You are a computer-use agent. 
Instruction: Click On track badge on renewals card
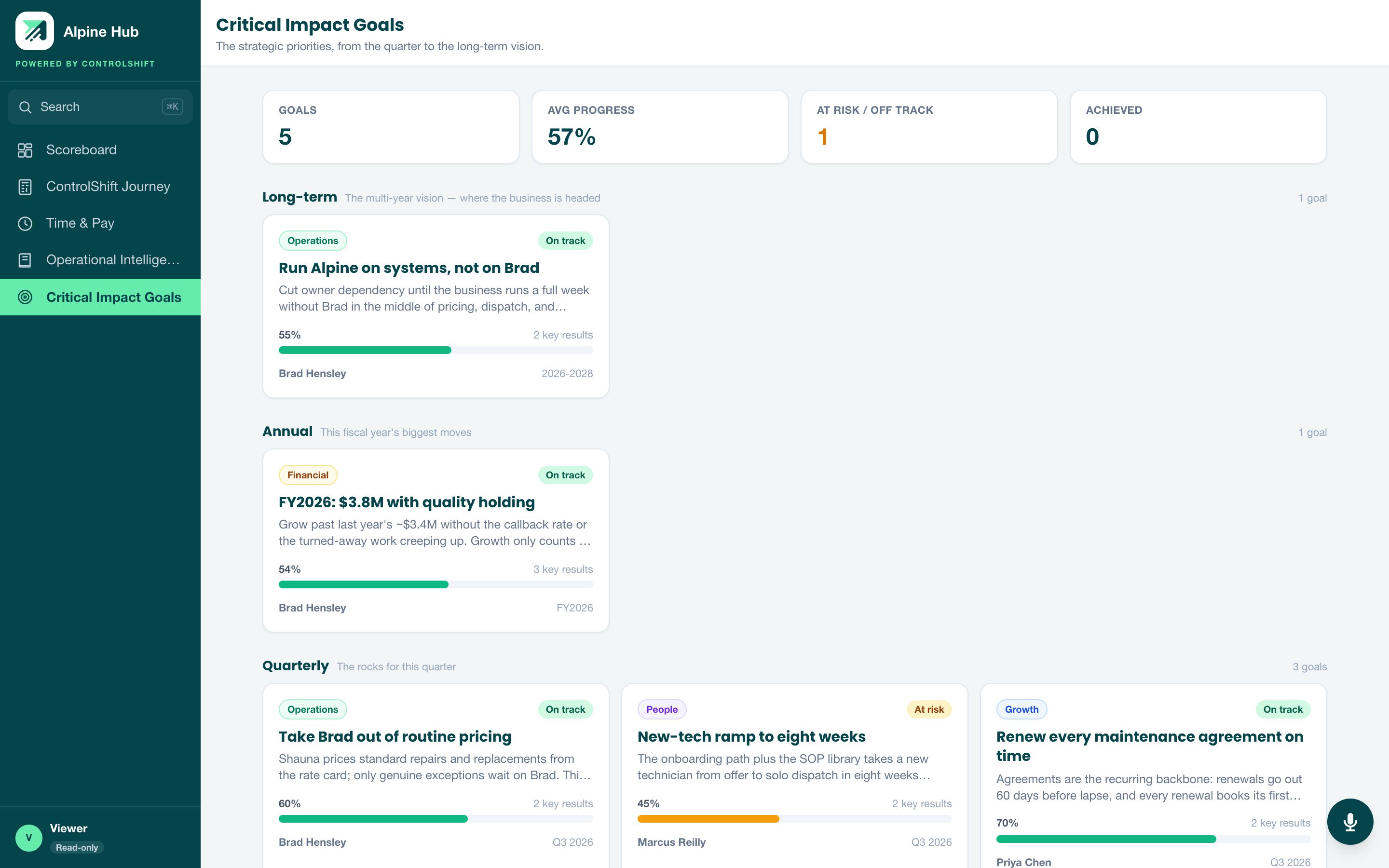point(1283,709)
